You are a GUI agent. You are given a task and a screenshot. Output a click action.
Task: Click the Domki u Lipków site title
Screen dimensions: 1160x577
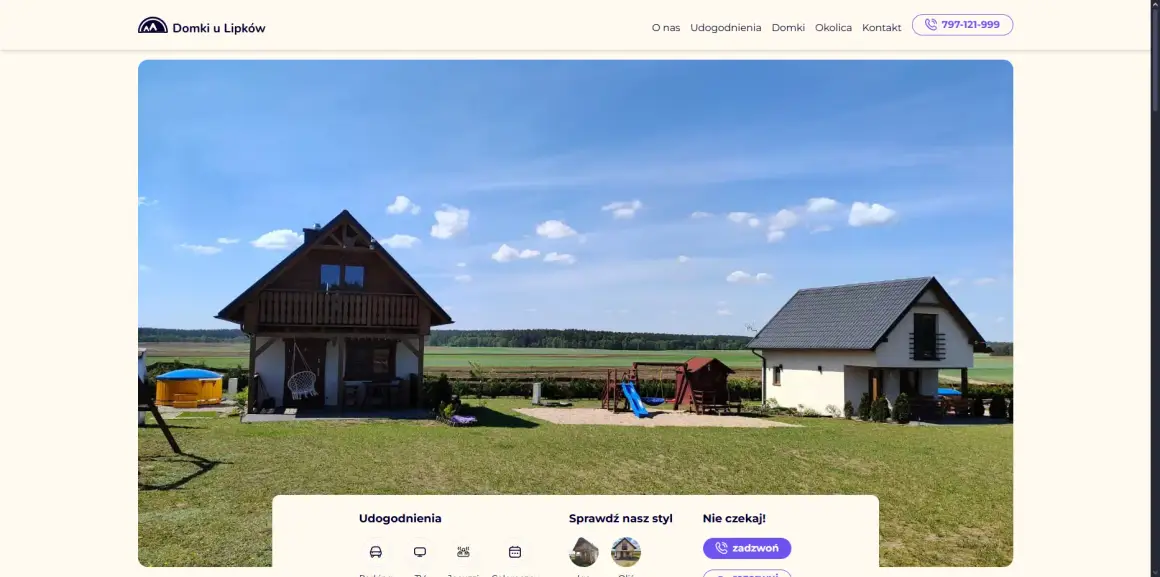(x=218, y=27)
